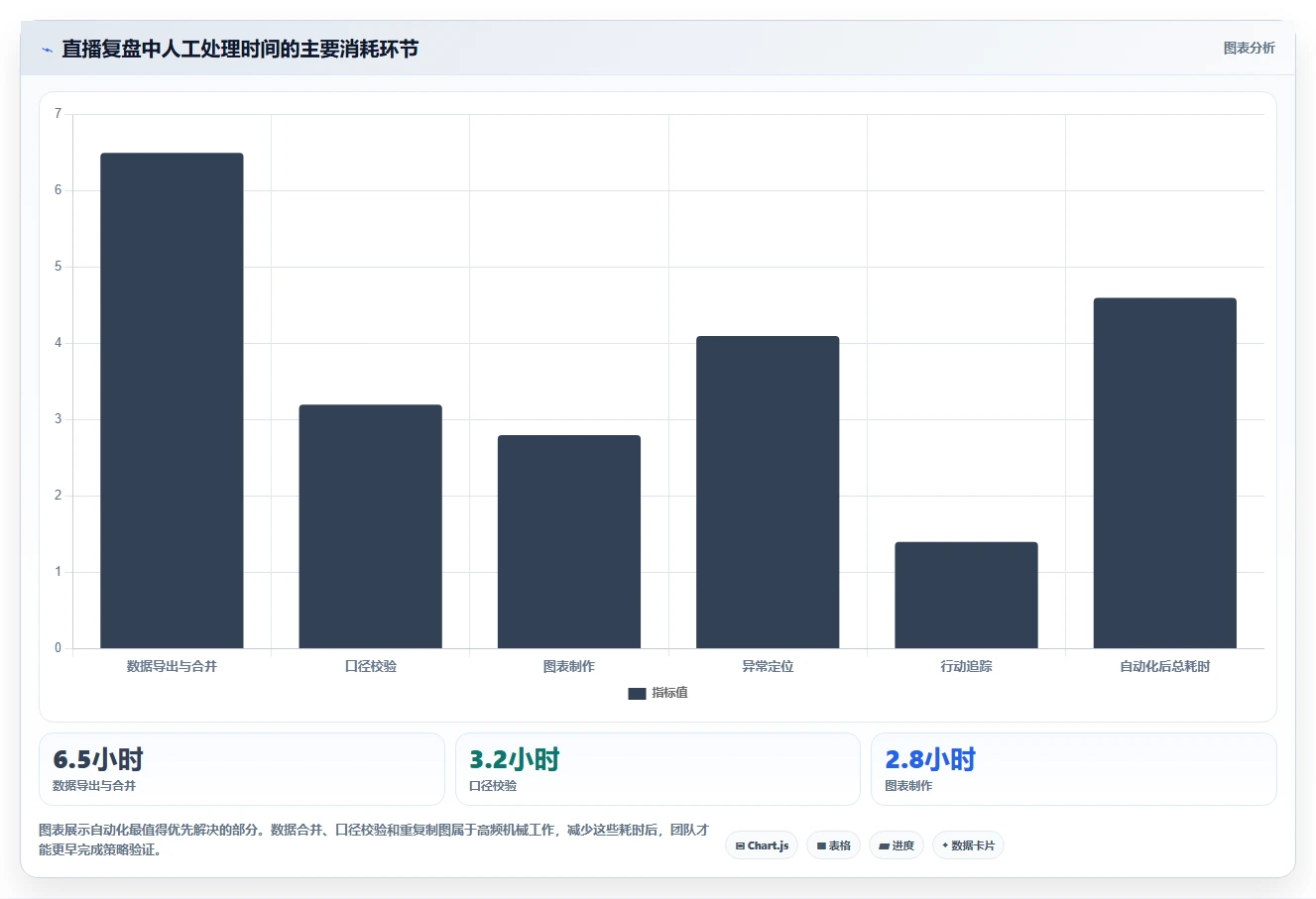The image size is (1316, 899).
Task: Click the 行动追踪 x-axis label
Action: 966,666
